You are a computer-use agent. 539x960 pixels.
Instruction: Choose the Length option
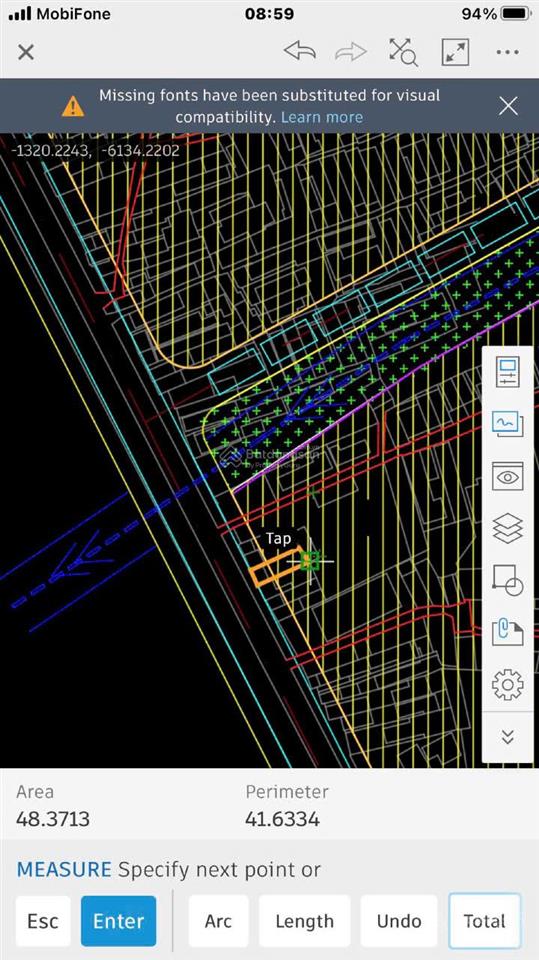304,921
